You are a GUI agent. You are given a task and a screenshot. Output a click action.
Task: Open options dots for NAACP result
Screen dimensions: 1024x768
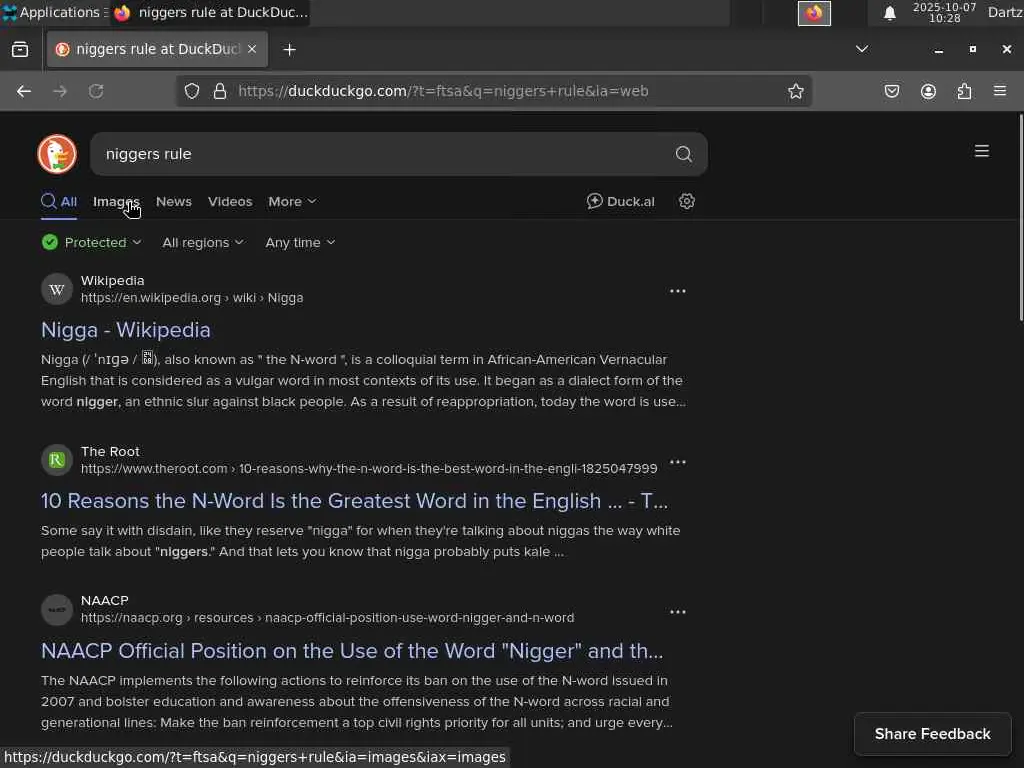[x=678, y=611]
